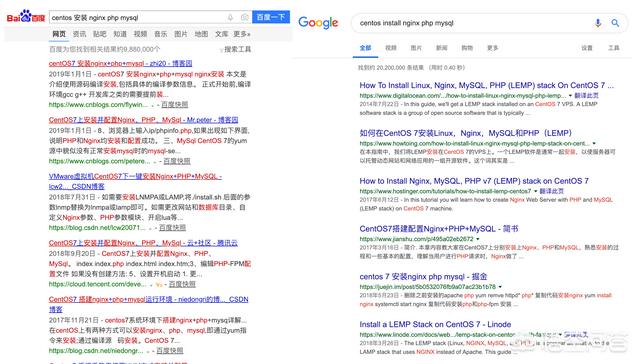The width and height of the screenshot is (640, 364).
Task: Open 百度快照 for the cnblogs.com/flywin result
Action: point(175,104)
